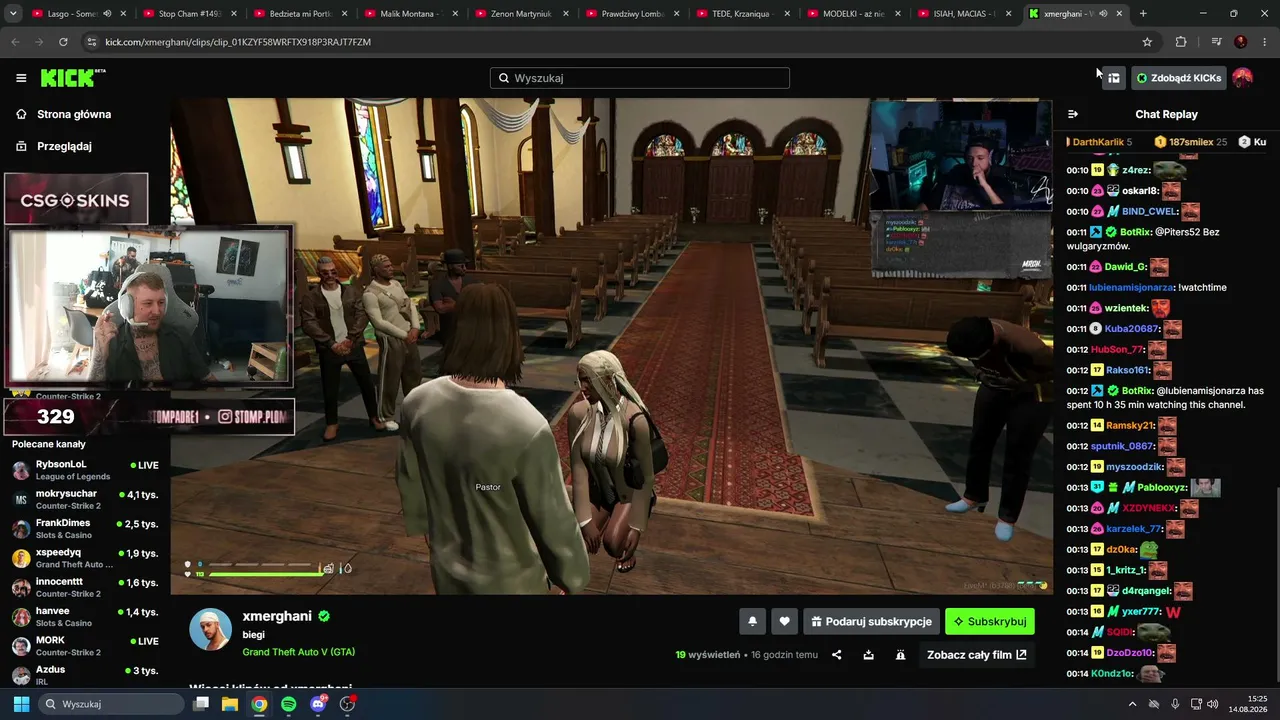Go back in browser history
This screenshot has width=1280, height=720.
[15, 42]
